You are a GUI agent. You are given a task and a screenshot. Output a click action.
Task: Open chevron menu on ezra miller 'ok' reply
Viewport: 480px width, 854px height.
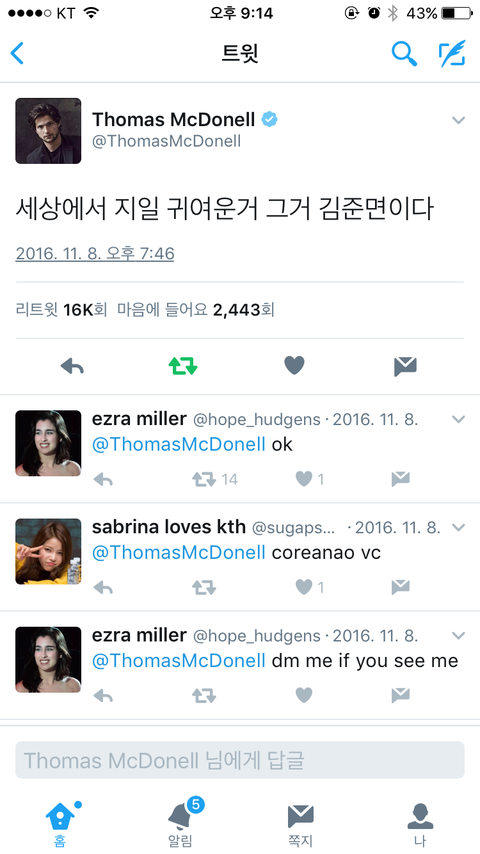[459, 419]
